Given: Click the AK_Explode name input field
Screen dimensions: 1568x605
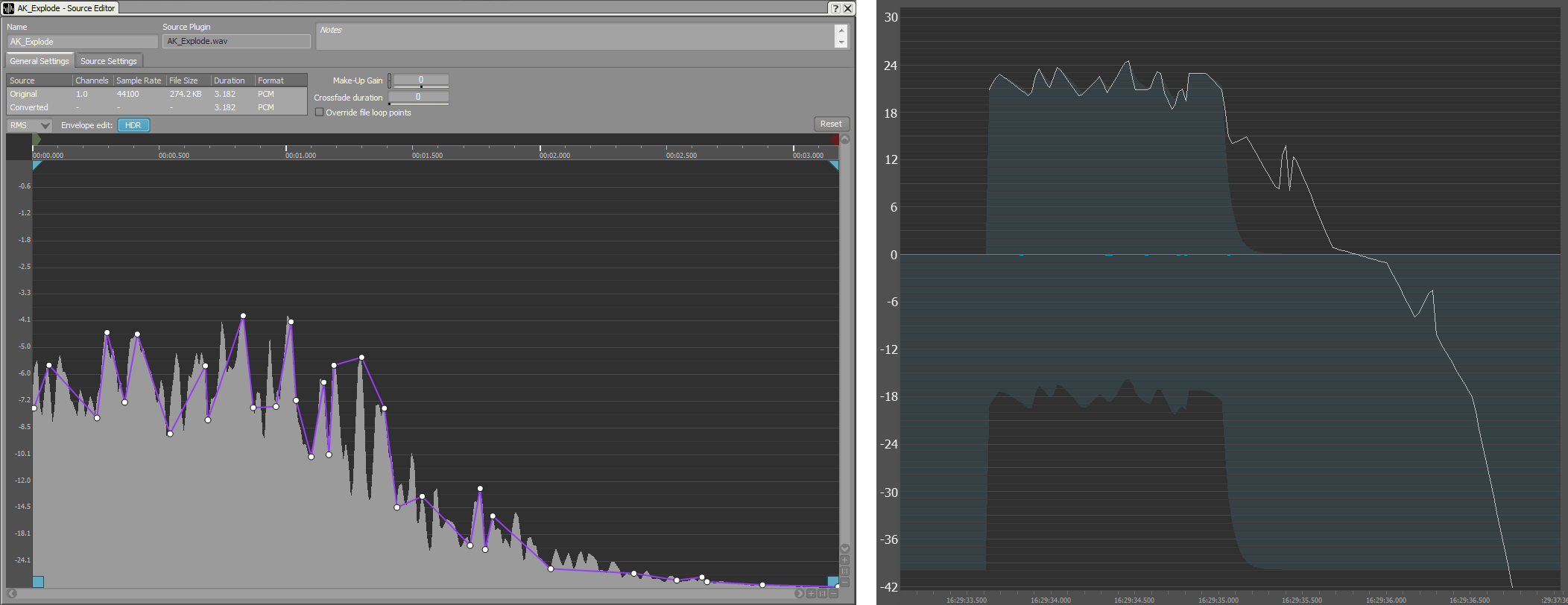Looking at the screenshot, I should point(82,42).
